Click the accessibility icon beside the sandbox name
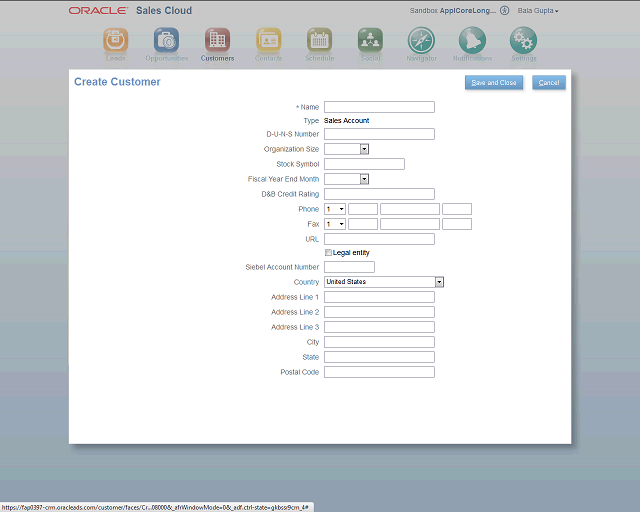The height and width of the screenshot is (512, 640). 504,11
